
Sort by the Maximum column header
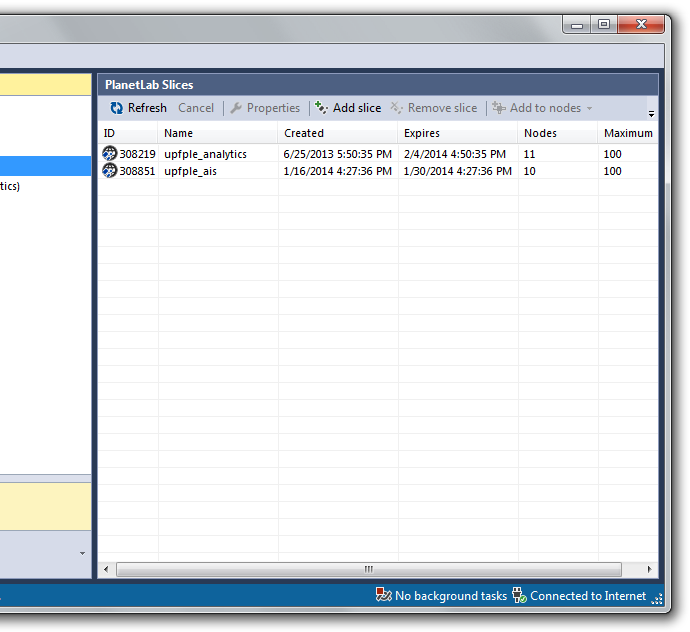coord(628,133)
